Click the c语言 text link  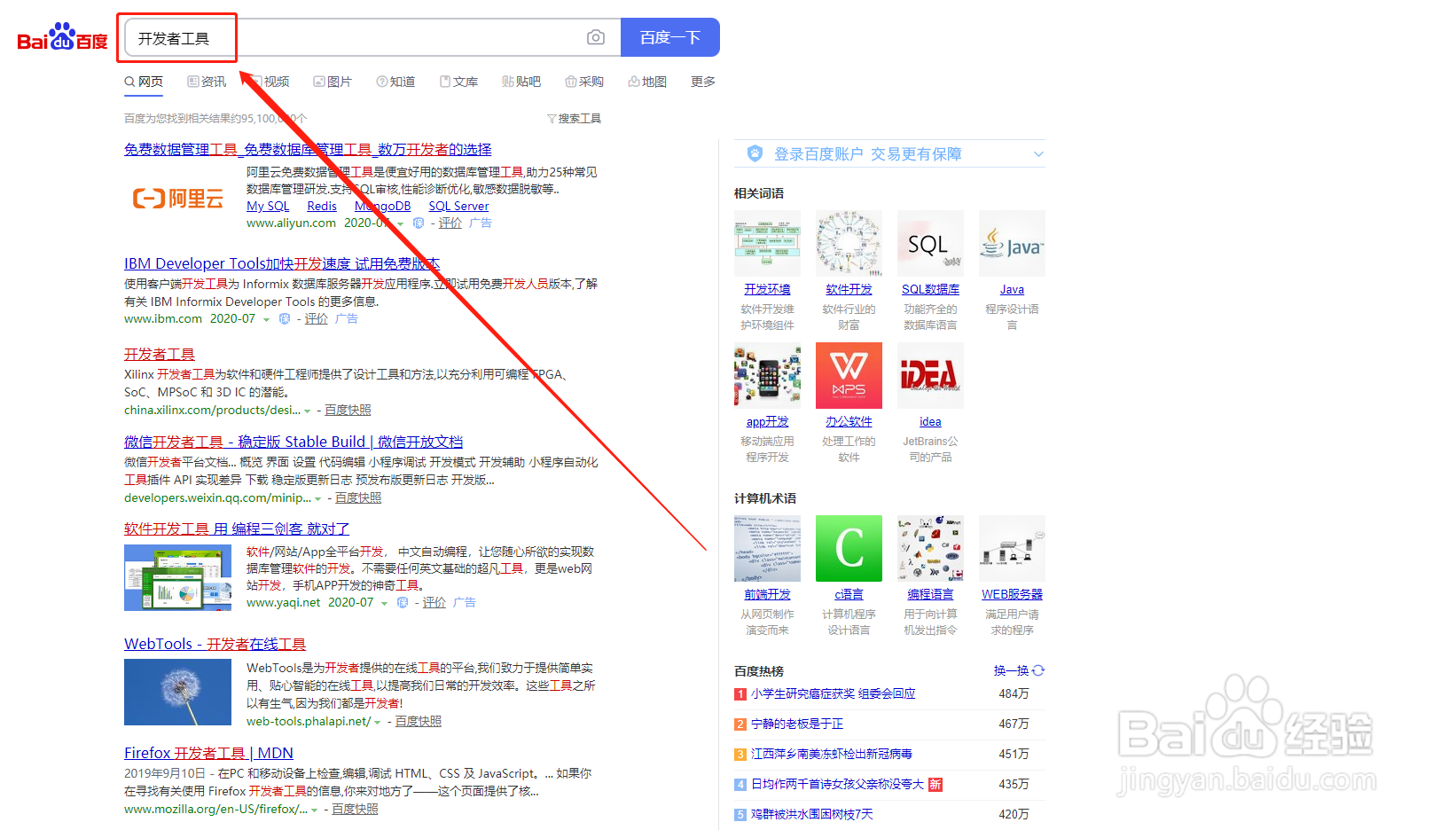(x=849, y=595)
